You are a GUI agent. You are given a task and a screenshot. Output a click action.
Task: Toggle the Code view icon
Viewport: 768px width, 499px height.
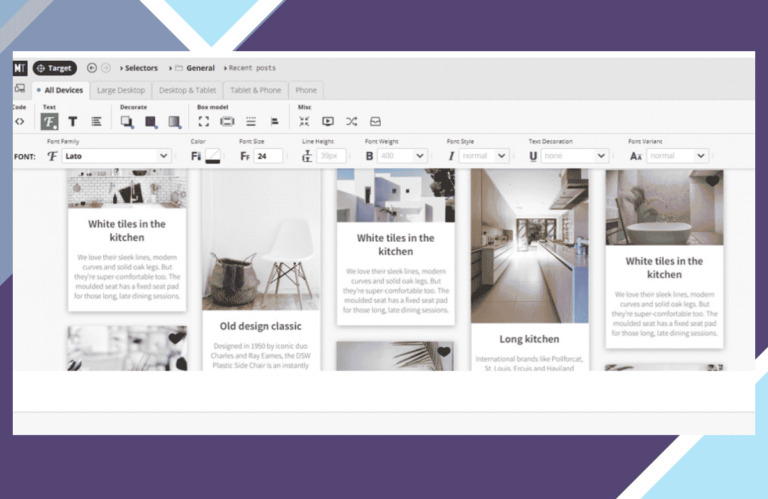(19, 121)
